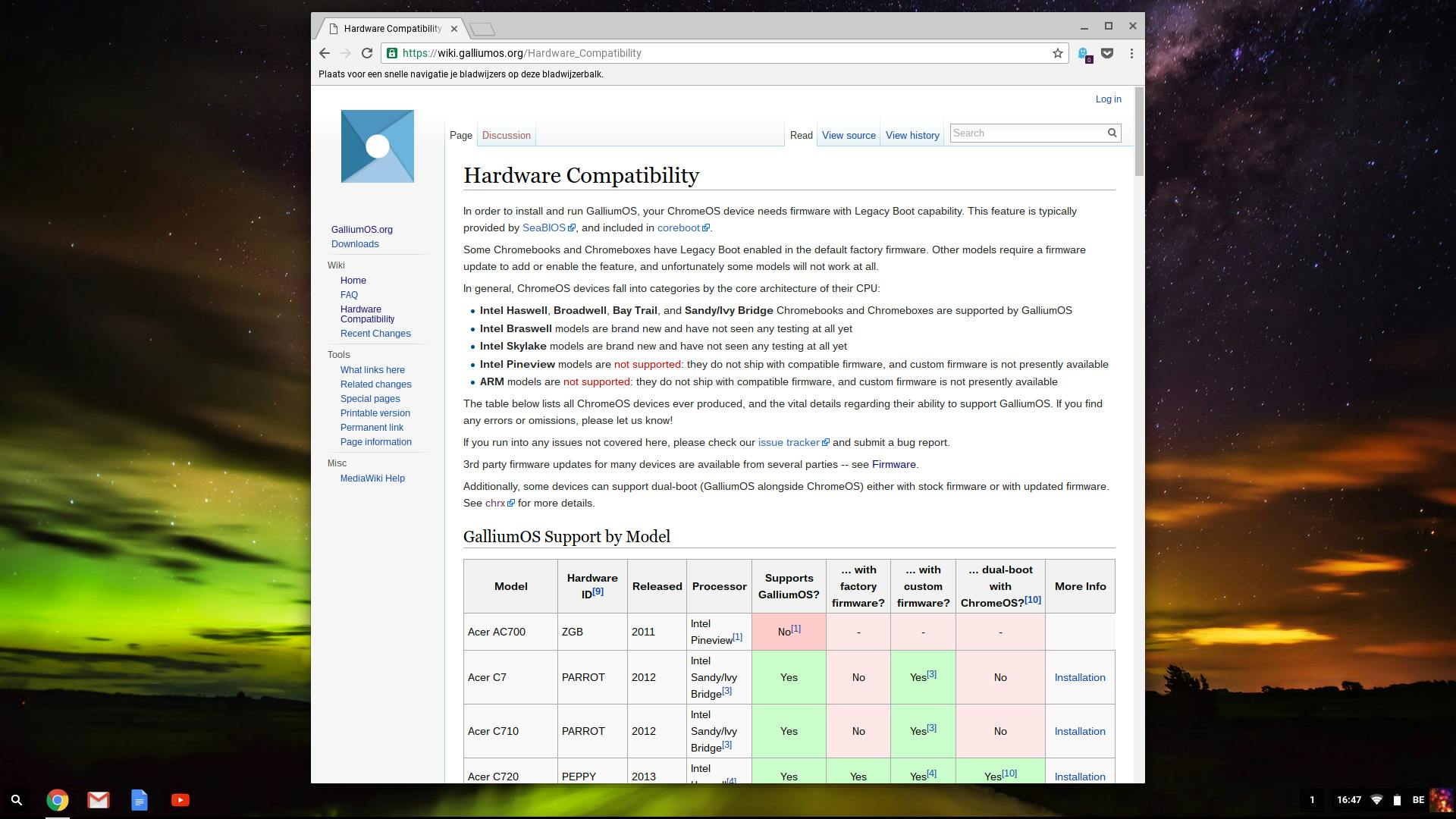The image size is (1456, 819).
Task: Open the View history tab
Action: [x=912, y=135]
